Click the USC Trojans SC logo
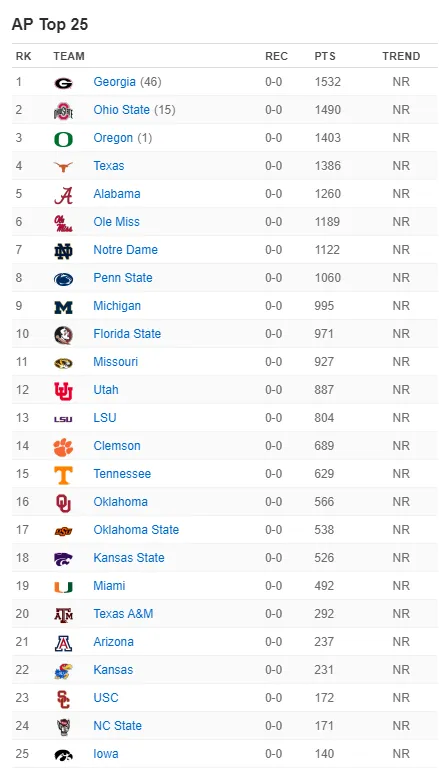This screenshot has height=770, width=439. click(x=63, y=699)
